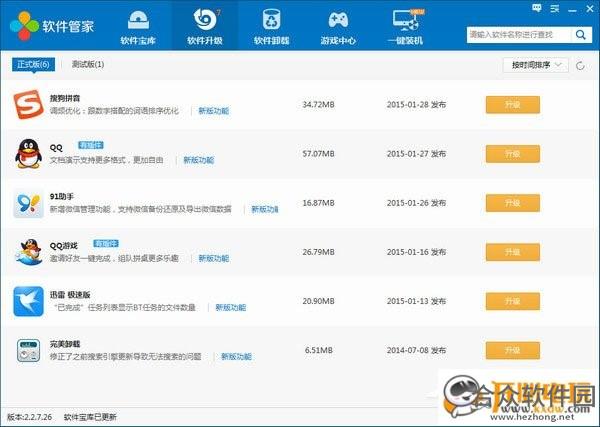Select the 搜狗拼音 title text
Image resolution: width=600 pixels, height=427 pixels.
point(65,98)
